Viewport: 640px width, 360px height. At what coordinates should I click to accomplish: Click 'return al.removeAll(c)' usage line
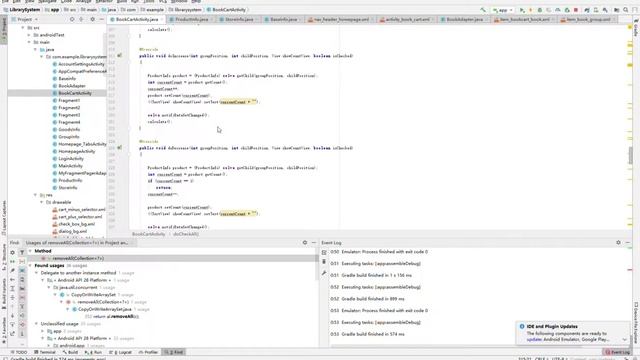(112, 316)
